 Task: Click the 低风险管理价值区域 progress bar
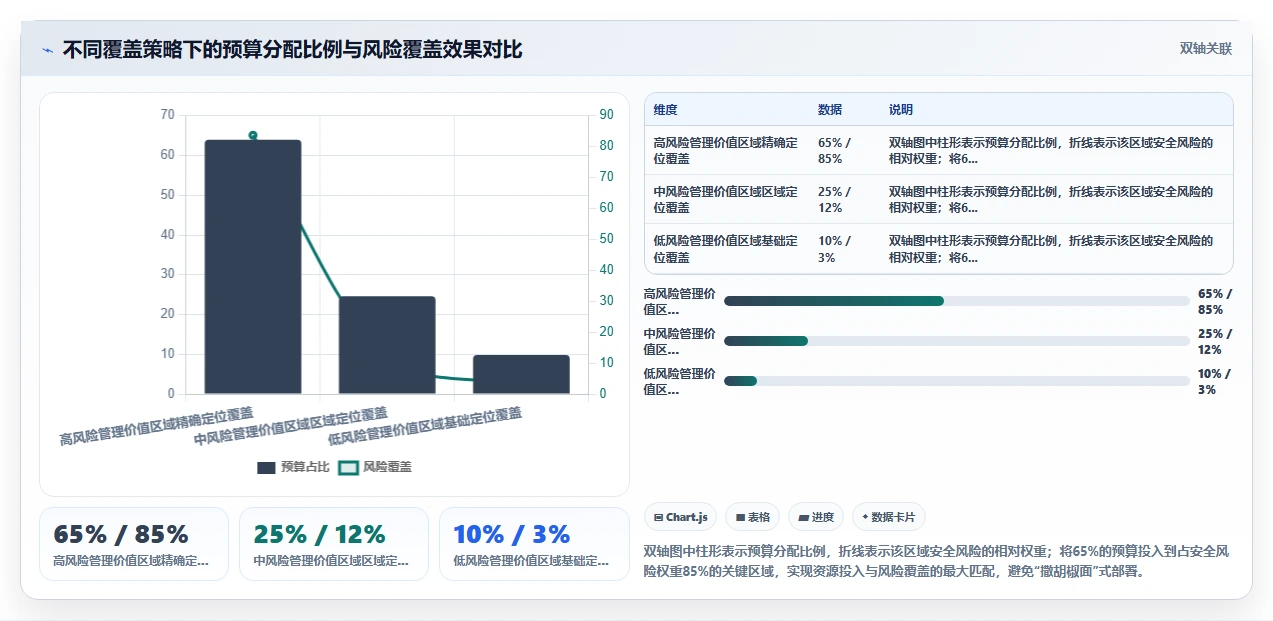(x=957, y=381)
